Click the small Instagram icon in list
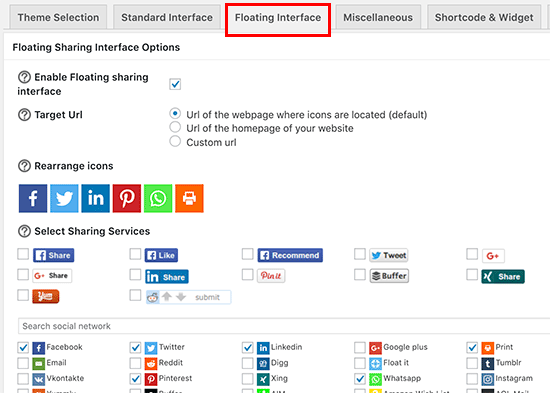550x393 pixels. pos(488,379)
